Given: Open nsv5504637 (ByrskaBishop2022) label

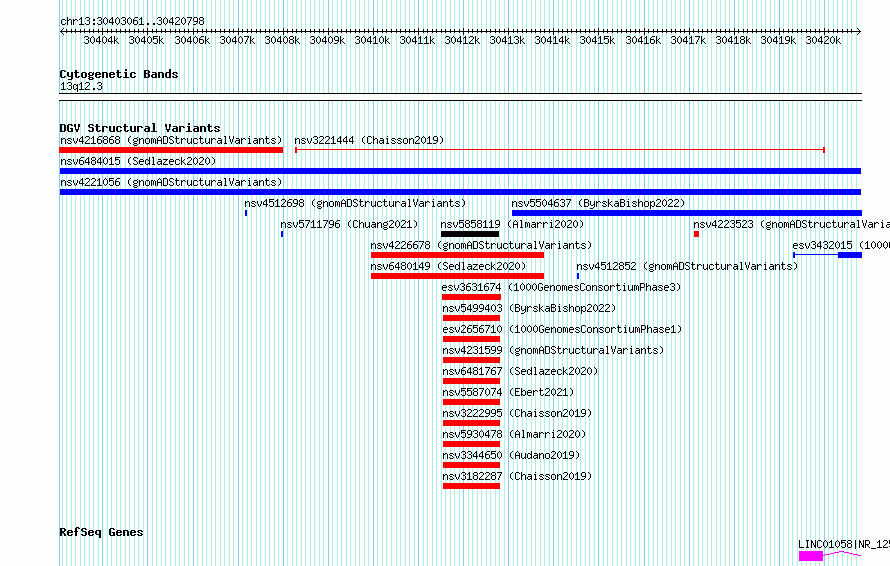Looking at the screenshot, I should 598,203.
